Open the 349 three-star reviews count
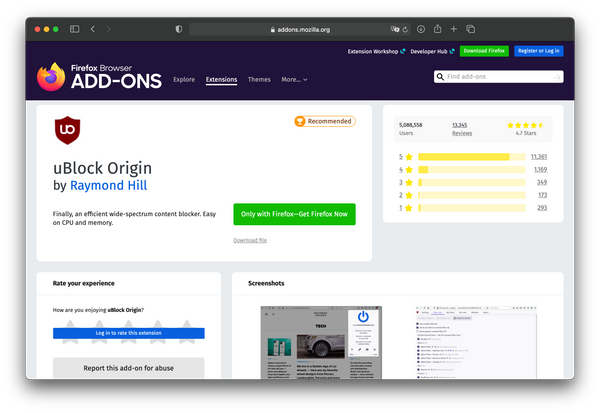 [542, 183]
